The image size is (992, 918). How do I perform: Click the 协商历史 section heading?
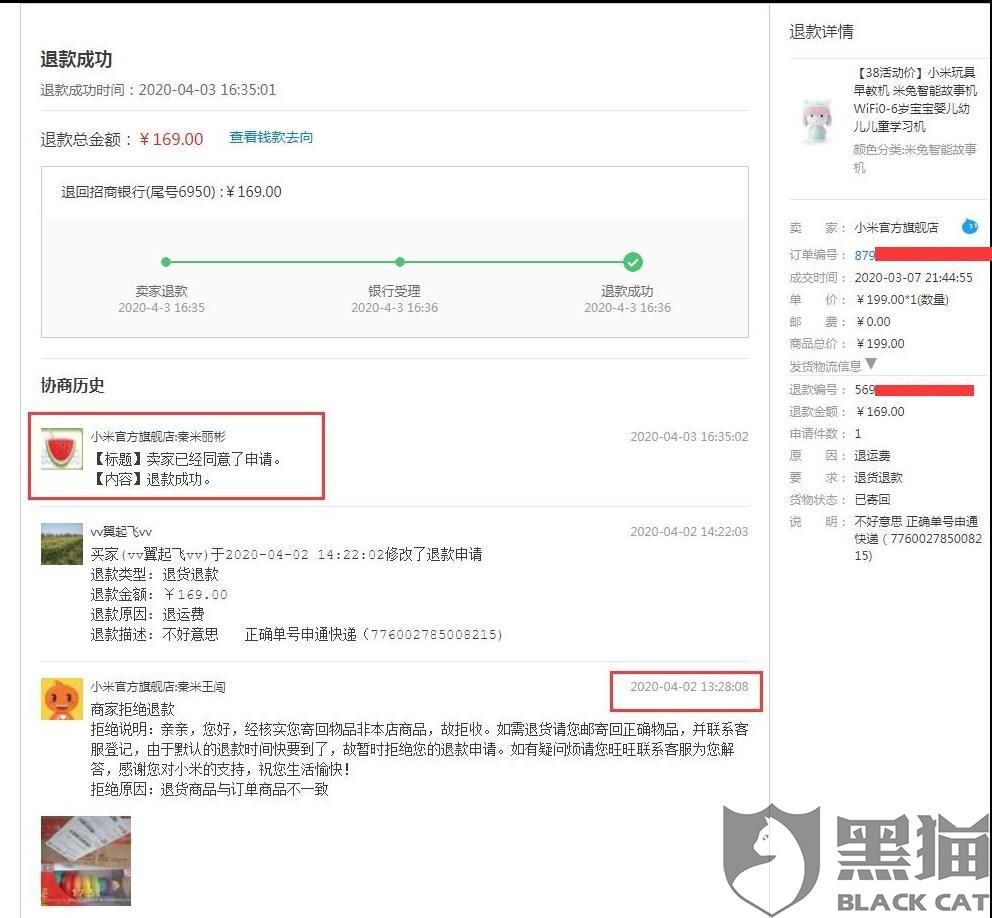pos(73,385)
